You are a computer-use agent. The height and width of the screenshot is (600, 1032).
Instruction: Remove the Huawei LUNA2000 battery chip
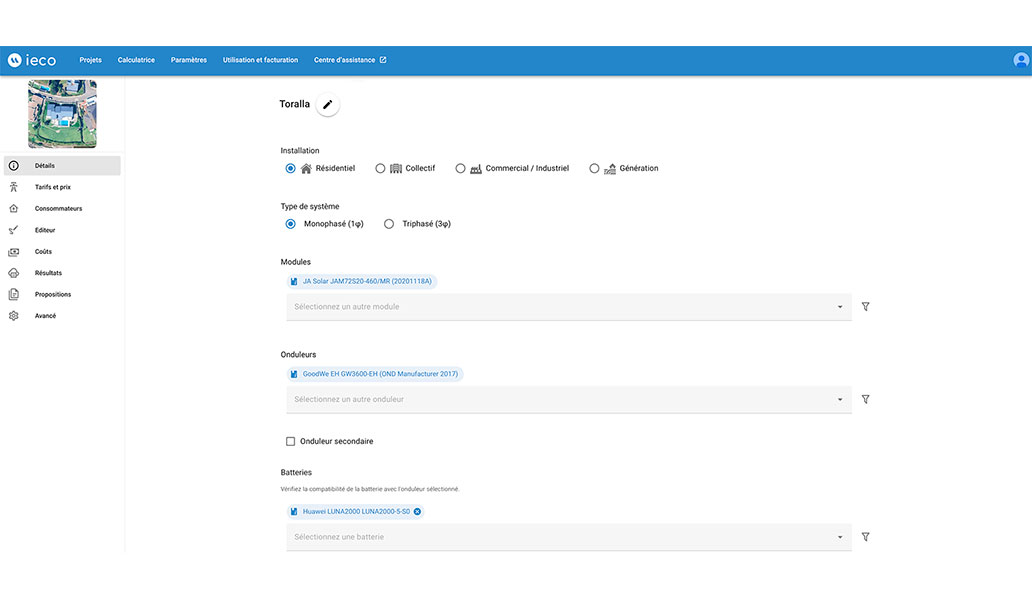point(417,511)
